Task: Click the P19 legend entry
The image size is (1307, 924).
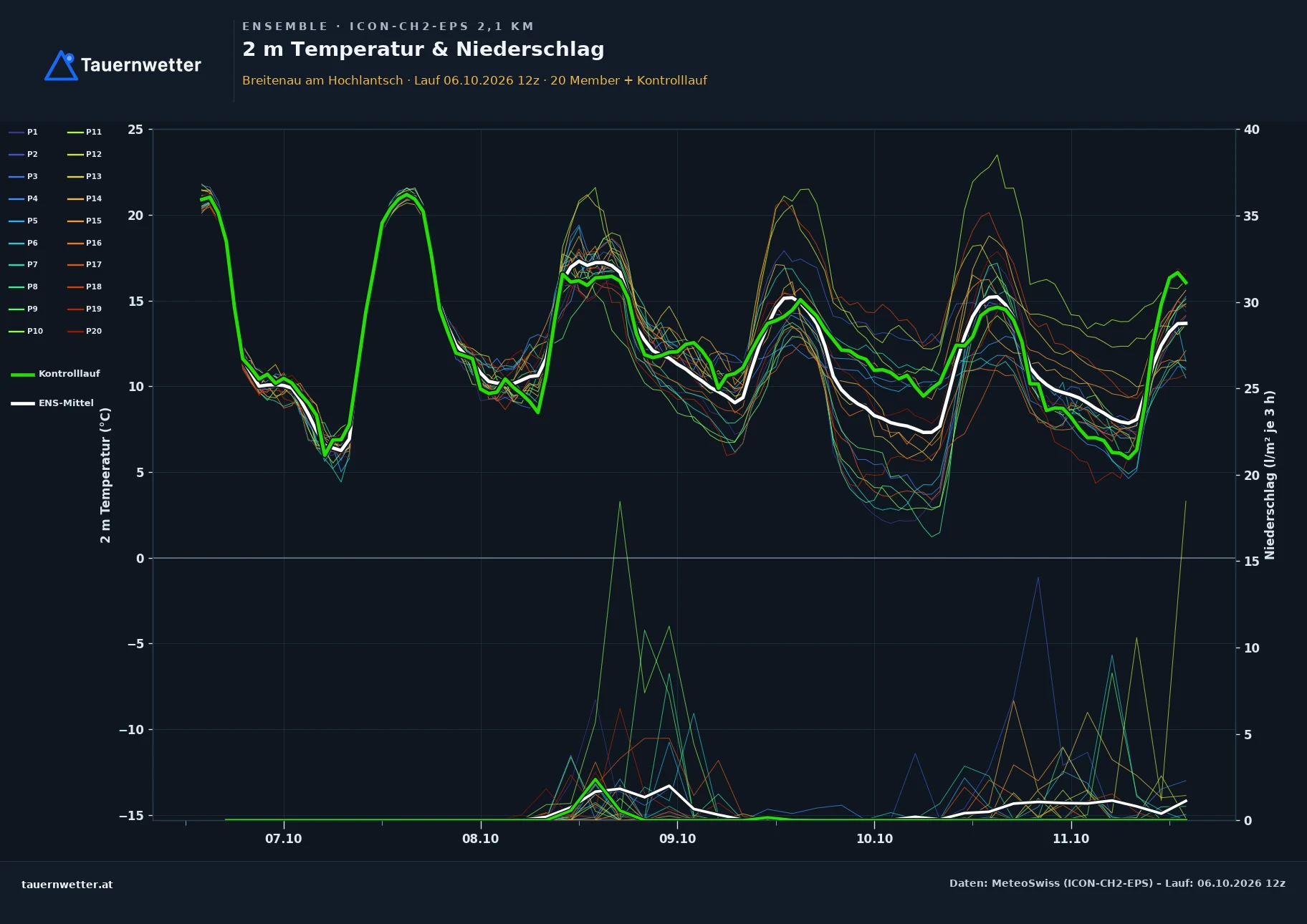Action: [85, 309]
